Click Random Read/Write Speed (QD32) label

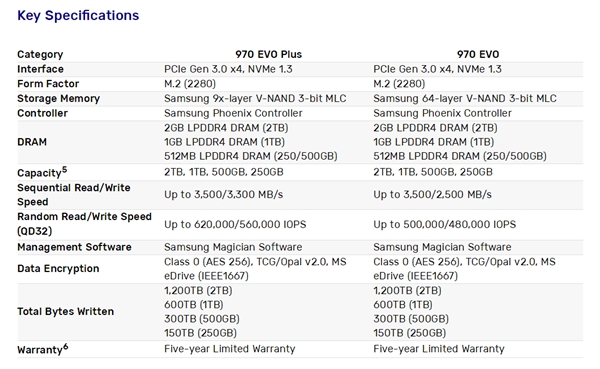pyautogui.click(x=84, y=224)
